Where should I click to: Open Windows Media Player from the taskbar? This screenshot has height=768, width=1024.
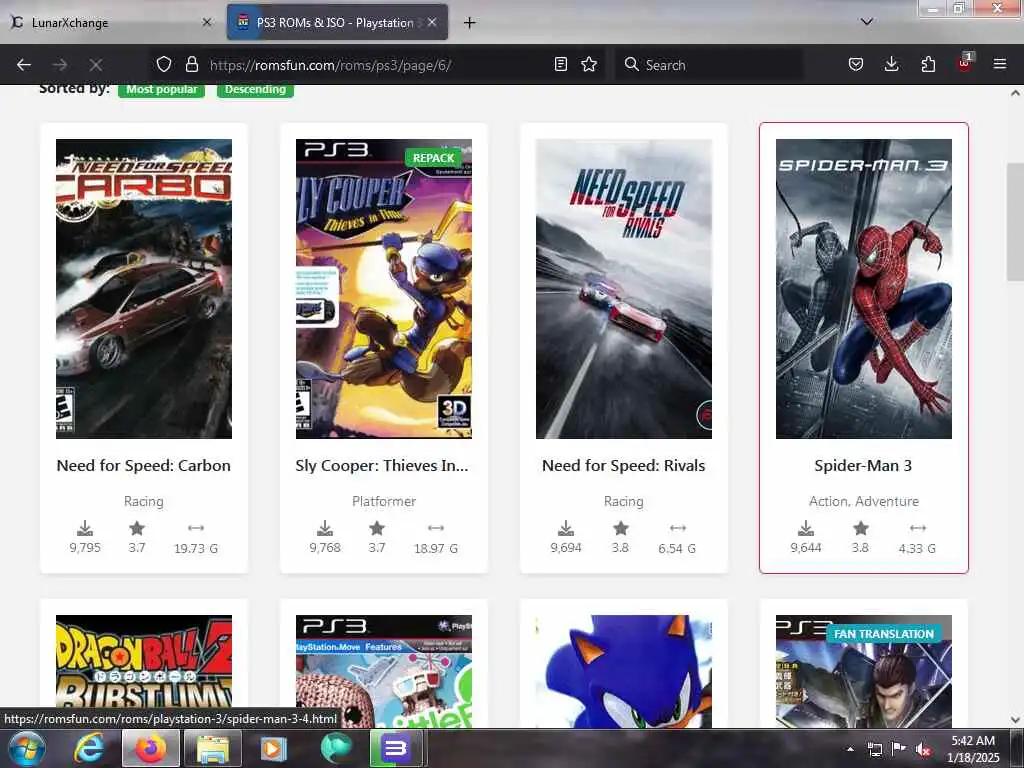click(x=273, y=749)
